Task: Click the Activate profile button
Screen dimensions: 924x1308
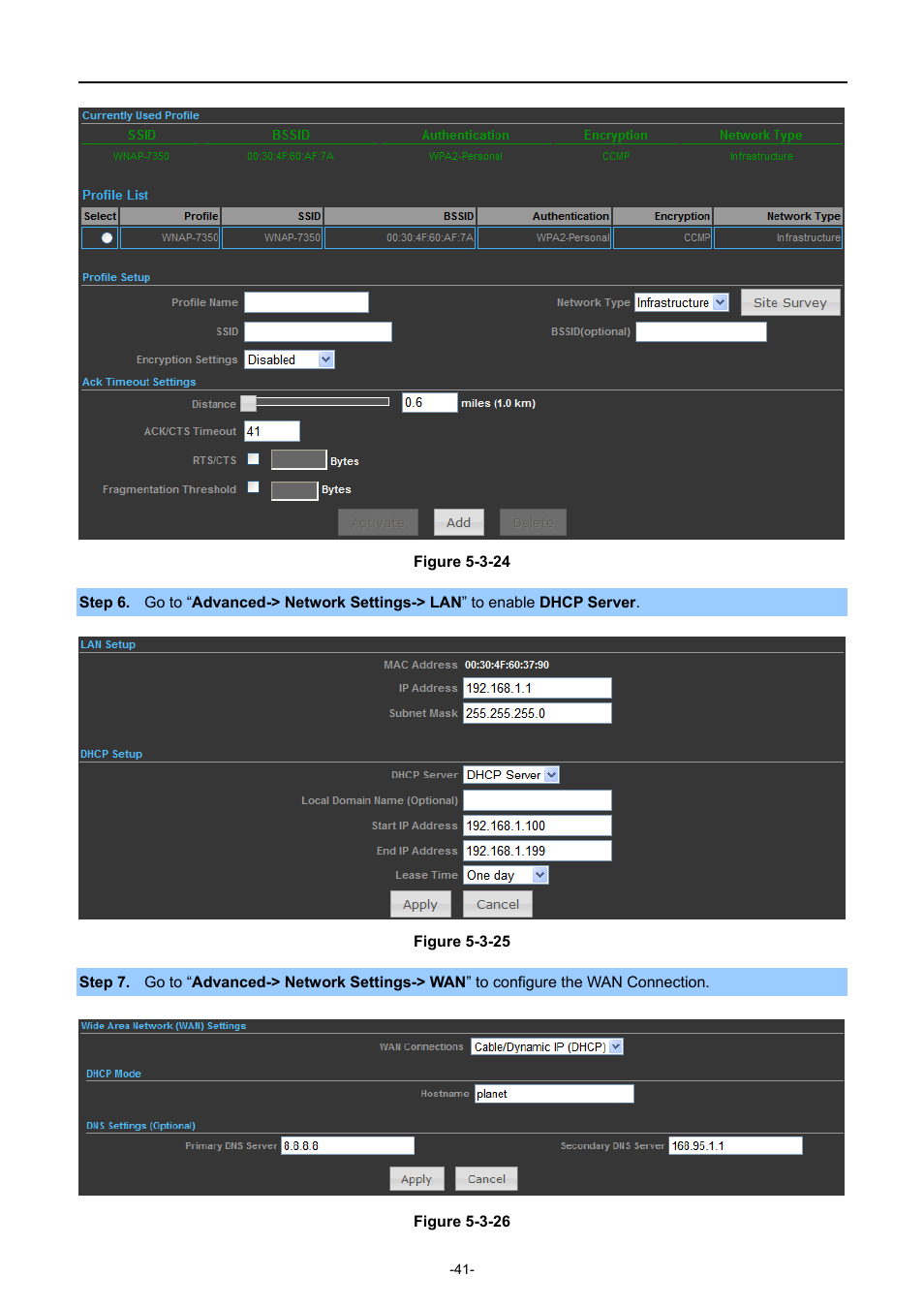Action: coord(378,522)
